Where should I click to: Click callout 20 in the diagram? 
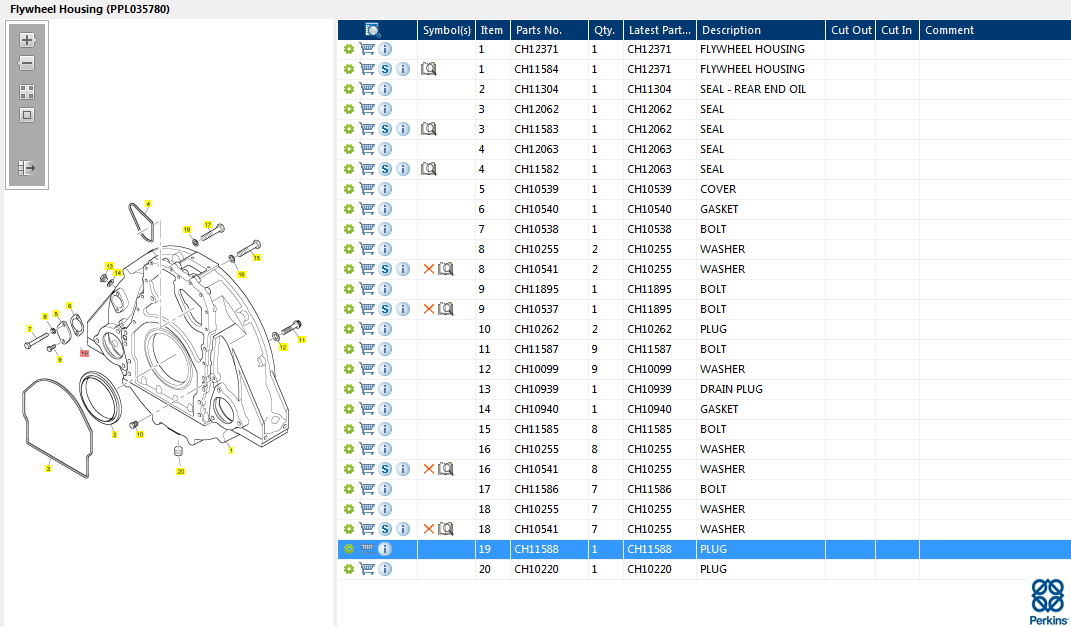[181, 471]
